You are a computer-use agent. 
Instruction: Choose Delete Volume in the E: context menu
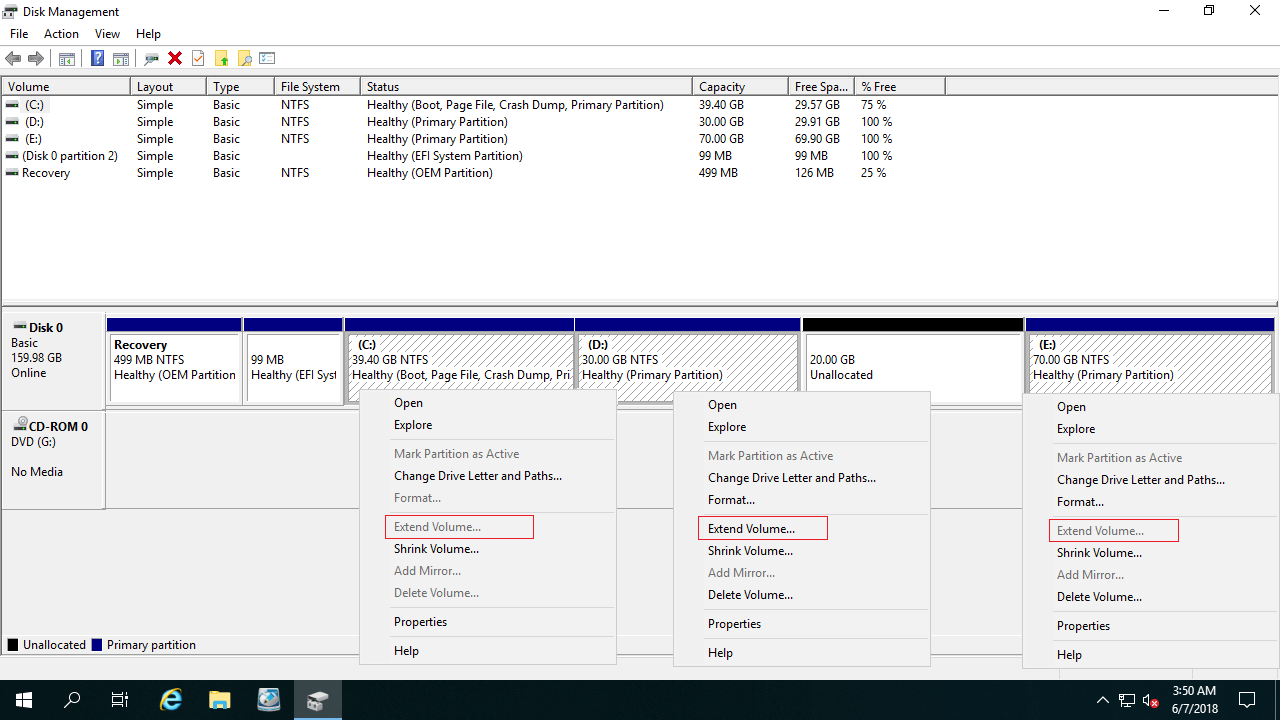coord(1099,597)
